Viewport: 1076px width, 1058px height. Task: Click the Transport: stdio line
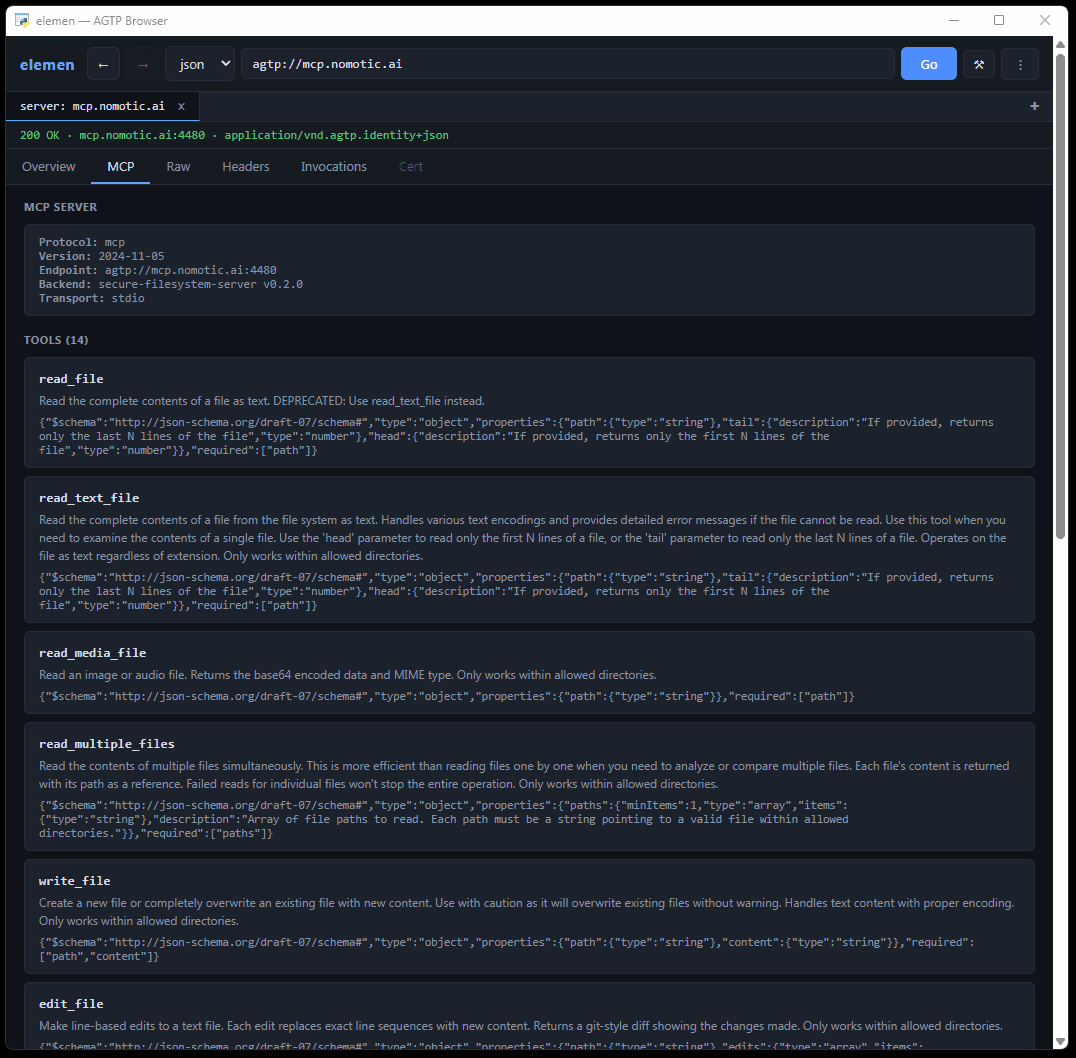[x=91, y=298]
